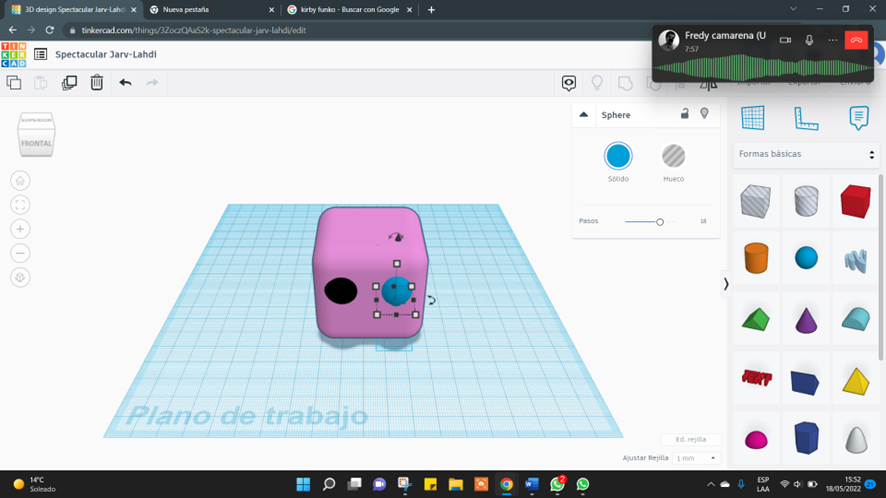Adjust the Pasos slider handle
The height and width of the screenshot is (498, 886).
coord(659,222)
